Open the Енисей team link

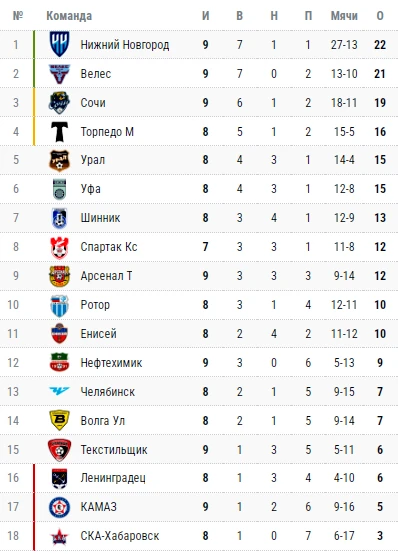(x=98, y=334)
